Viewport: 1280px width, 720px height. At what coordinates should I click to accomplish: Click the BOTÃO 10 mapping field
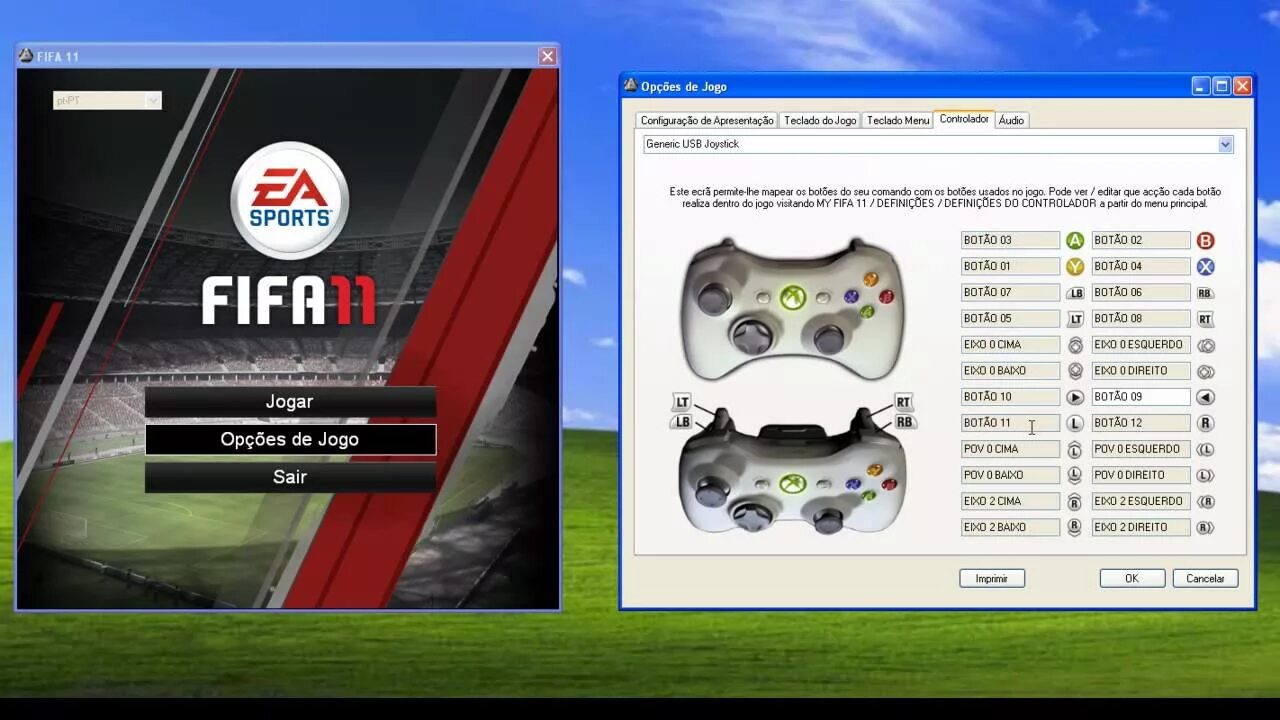coord(1010,397)
